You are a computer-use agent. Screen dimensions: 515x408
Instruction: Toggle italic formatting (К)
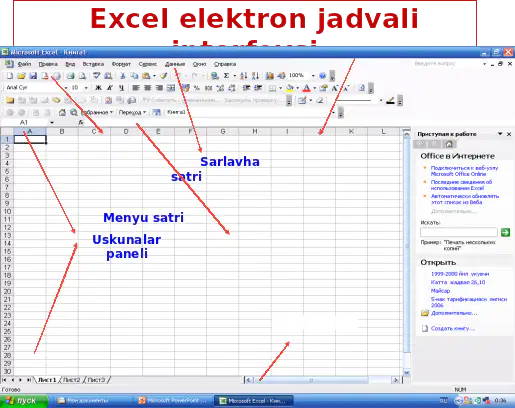pyautogui.click(x=110, y=88)
